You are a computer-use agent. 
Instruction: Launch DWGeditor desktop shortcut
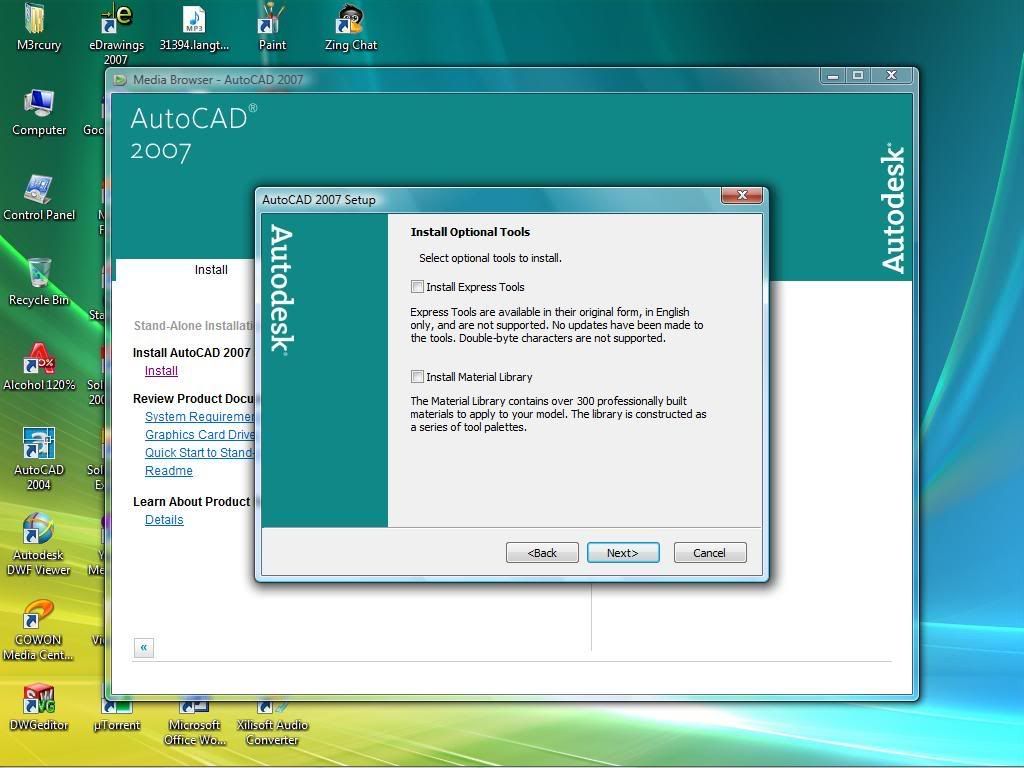(39, 707)
